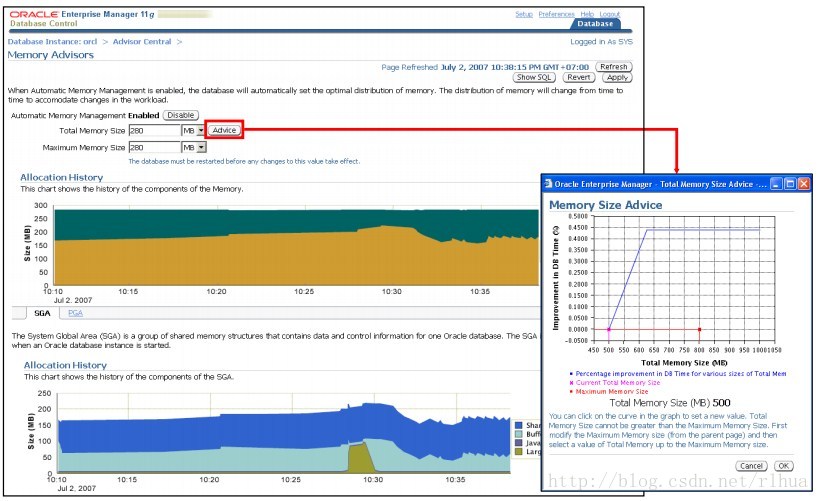Open the Help link
Viewport: 819px width, 501px height.
tap(587, 14)
